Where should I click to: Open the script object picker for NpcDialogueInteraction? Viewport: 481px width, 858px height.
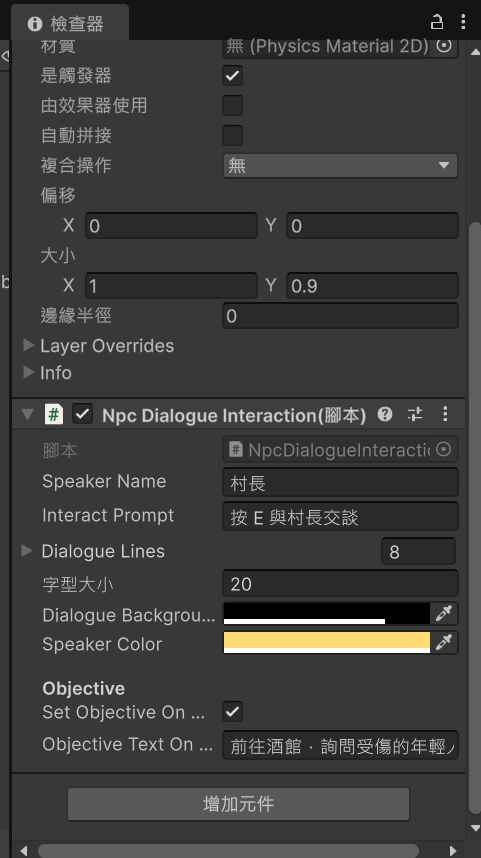point(444,450)
